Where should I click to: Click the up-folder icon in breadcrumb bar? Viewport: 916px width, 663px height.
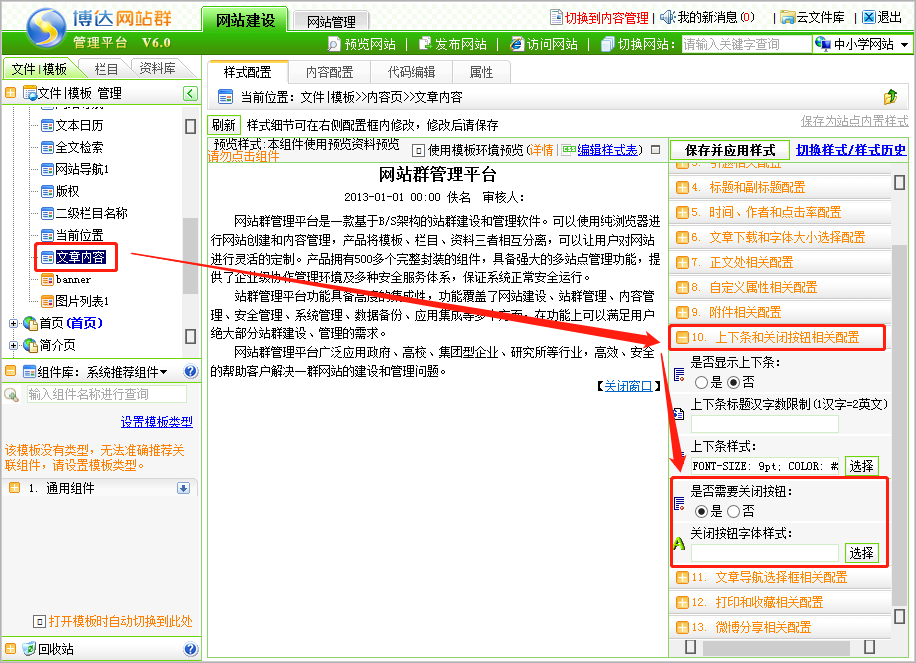pos(890,97)
